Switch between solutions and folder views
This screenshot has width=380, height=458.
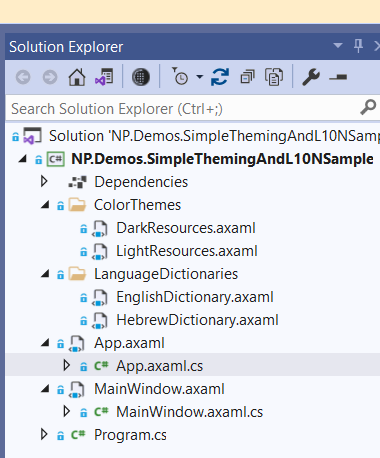104,77
